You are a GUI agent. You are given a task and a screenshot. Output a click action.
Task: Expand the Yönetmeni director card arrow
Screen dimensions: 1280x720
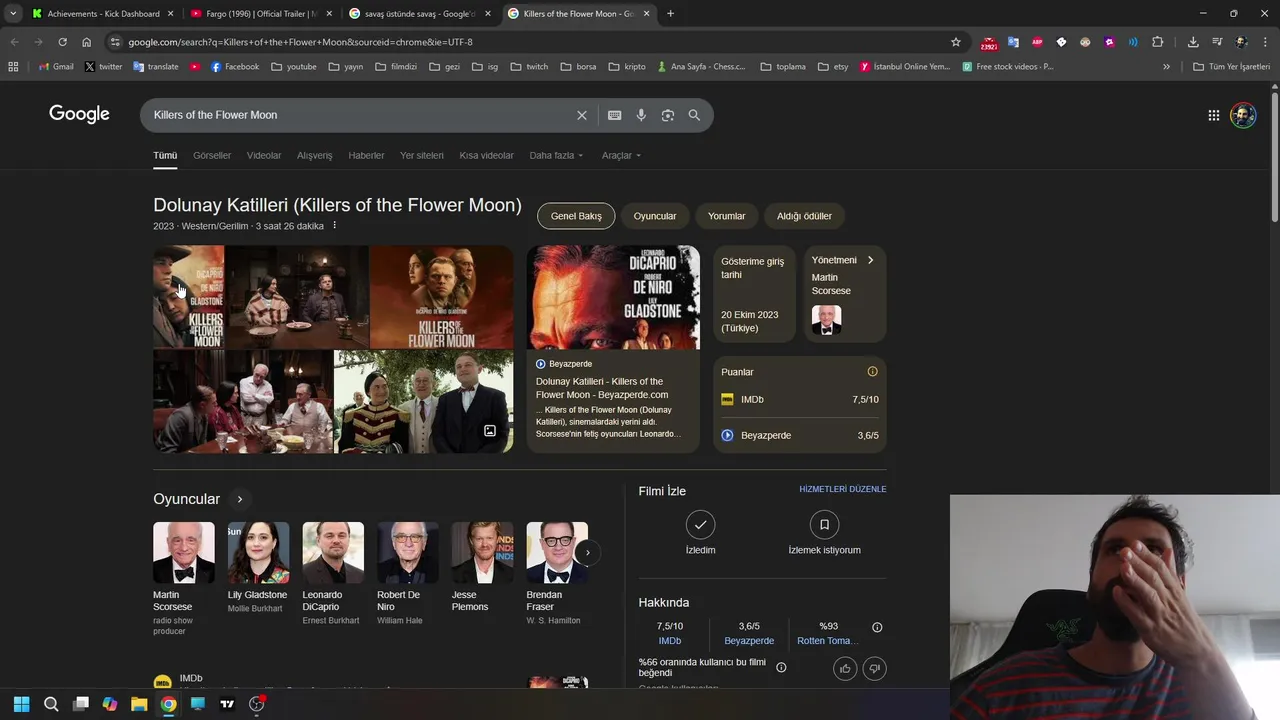click(x=870, y=260)
